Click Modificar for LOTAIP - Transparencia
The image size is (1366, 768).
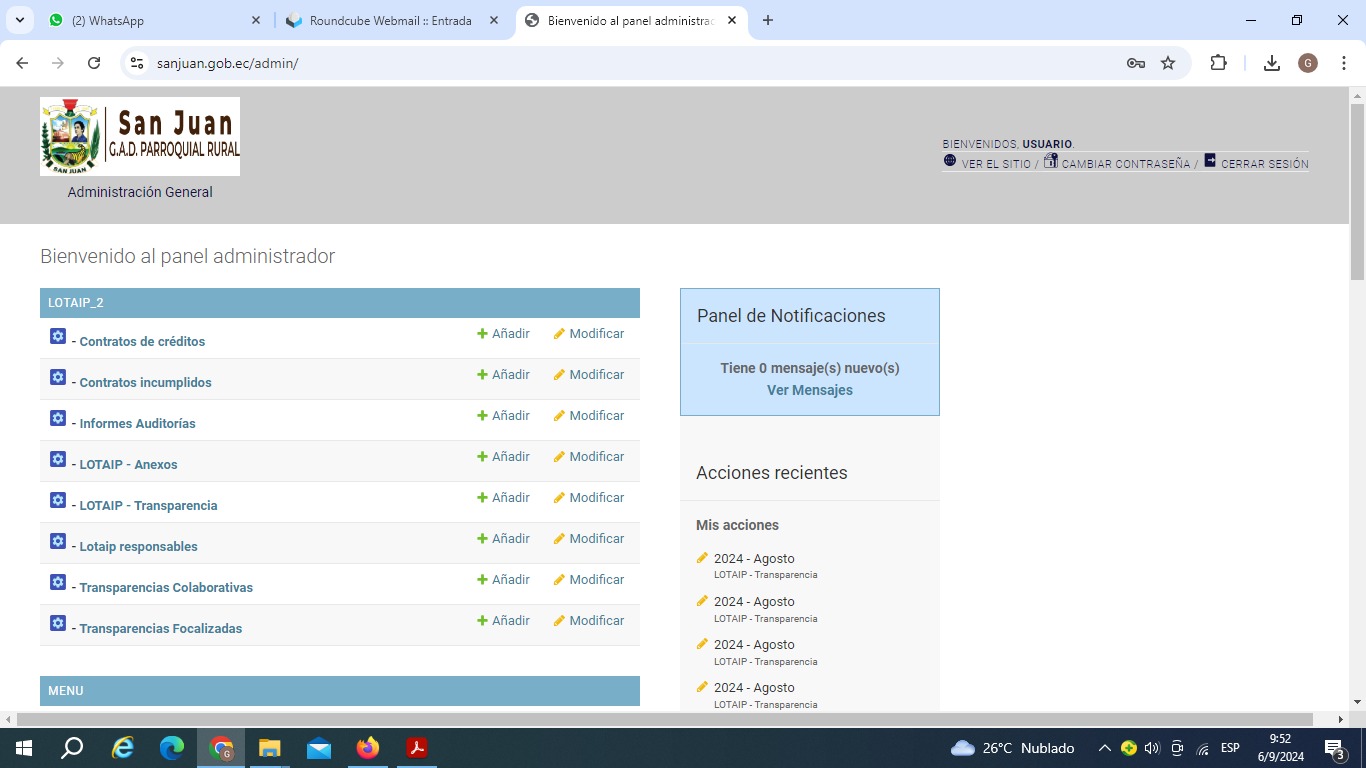(589, 498)
